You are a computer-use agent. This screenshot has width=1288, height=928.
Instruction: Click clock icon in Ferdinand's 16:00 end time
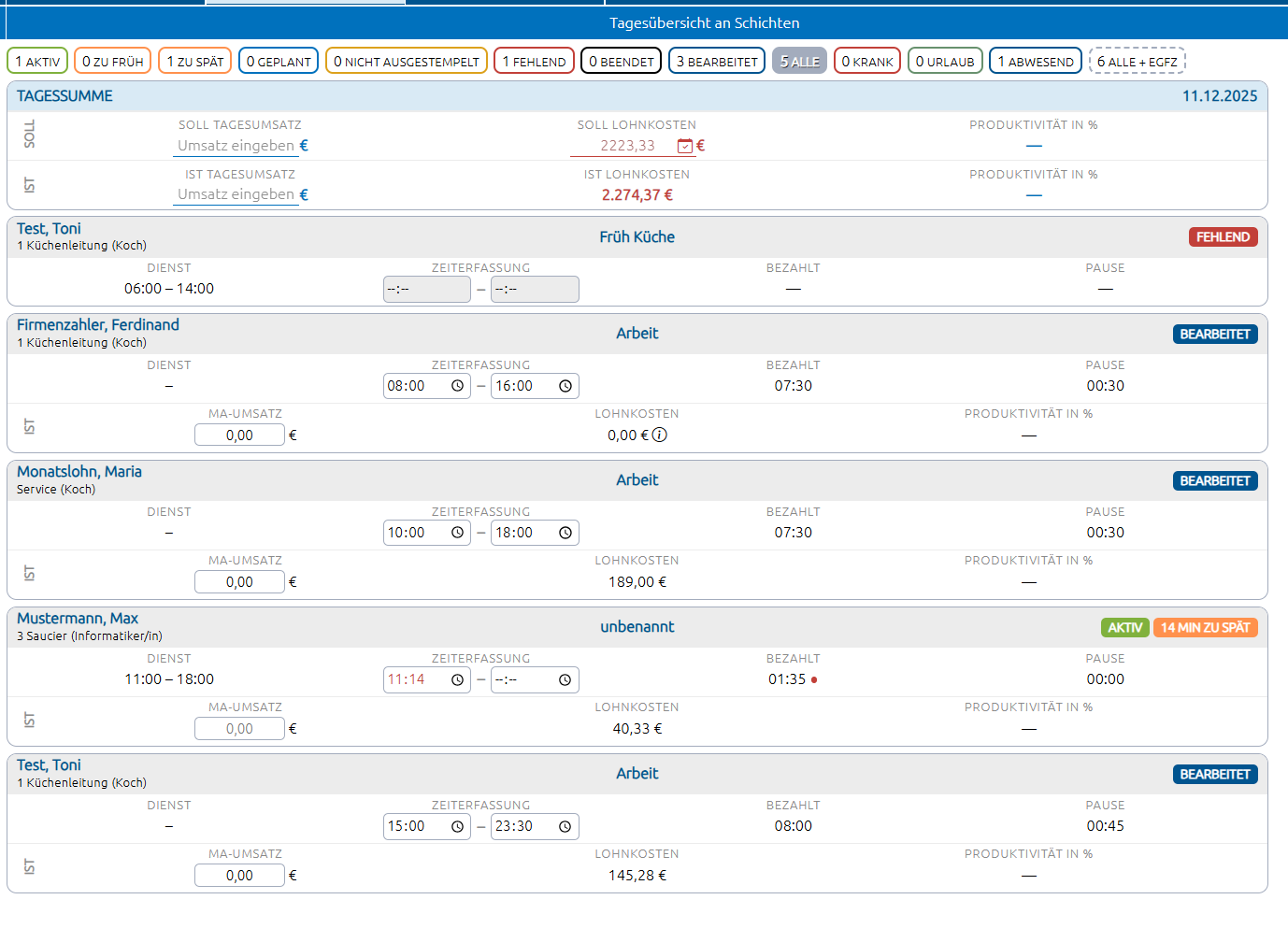(x=565, y=386)
